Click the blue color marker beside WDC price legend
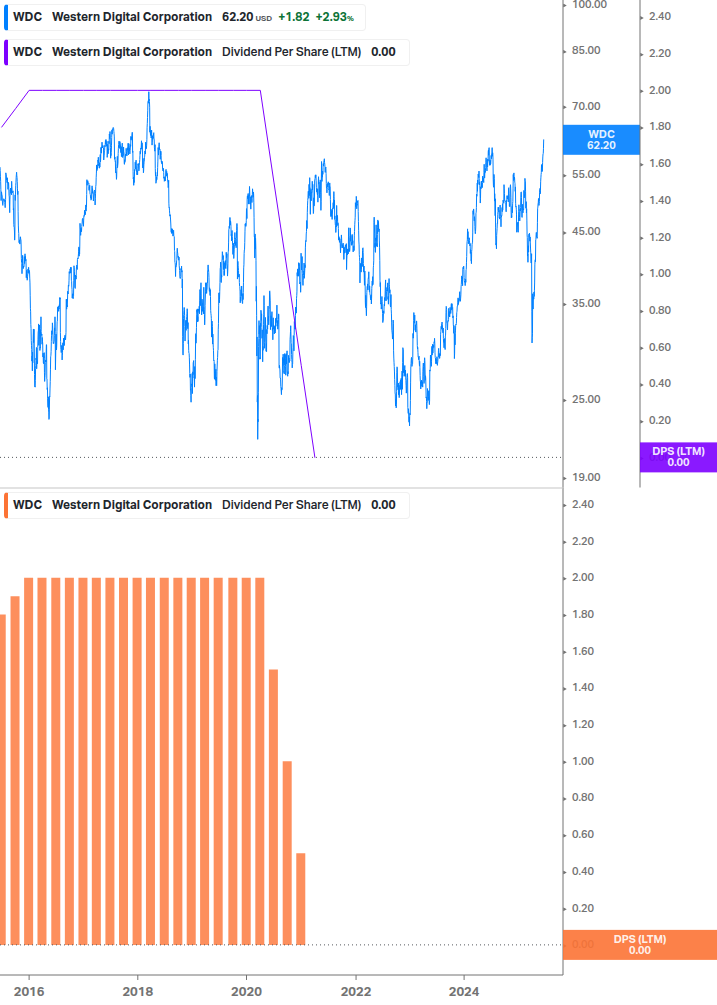 point(6,17)
